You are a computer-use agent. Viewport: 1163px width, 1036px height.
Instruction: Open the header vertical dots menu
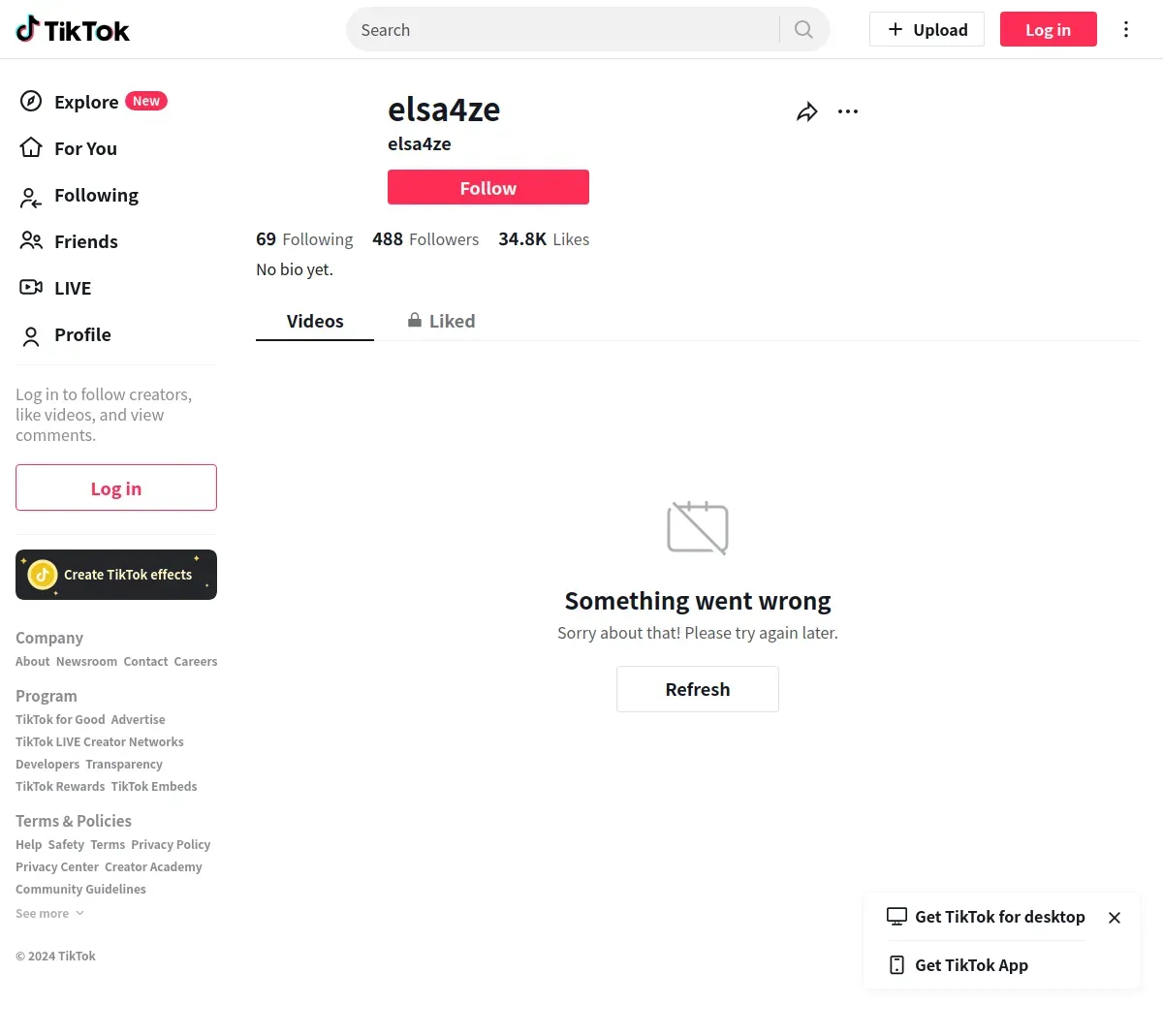(x=1126, y=29)
